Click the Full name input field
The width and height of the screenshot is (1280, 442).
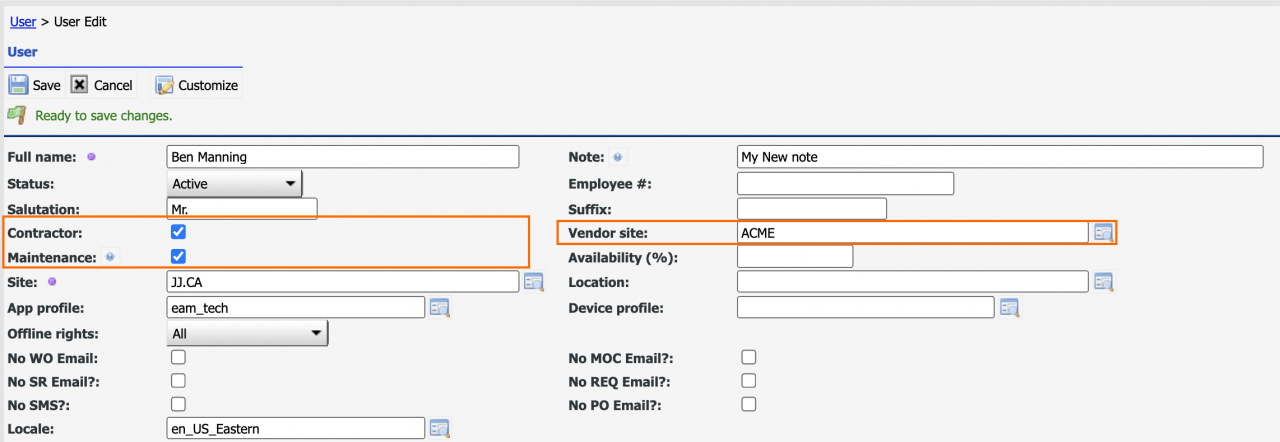click(343, 157)
